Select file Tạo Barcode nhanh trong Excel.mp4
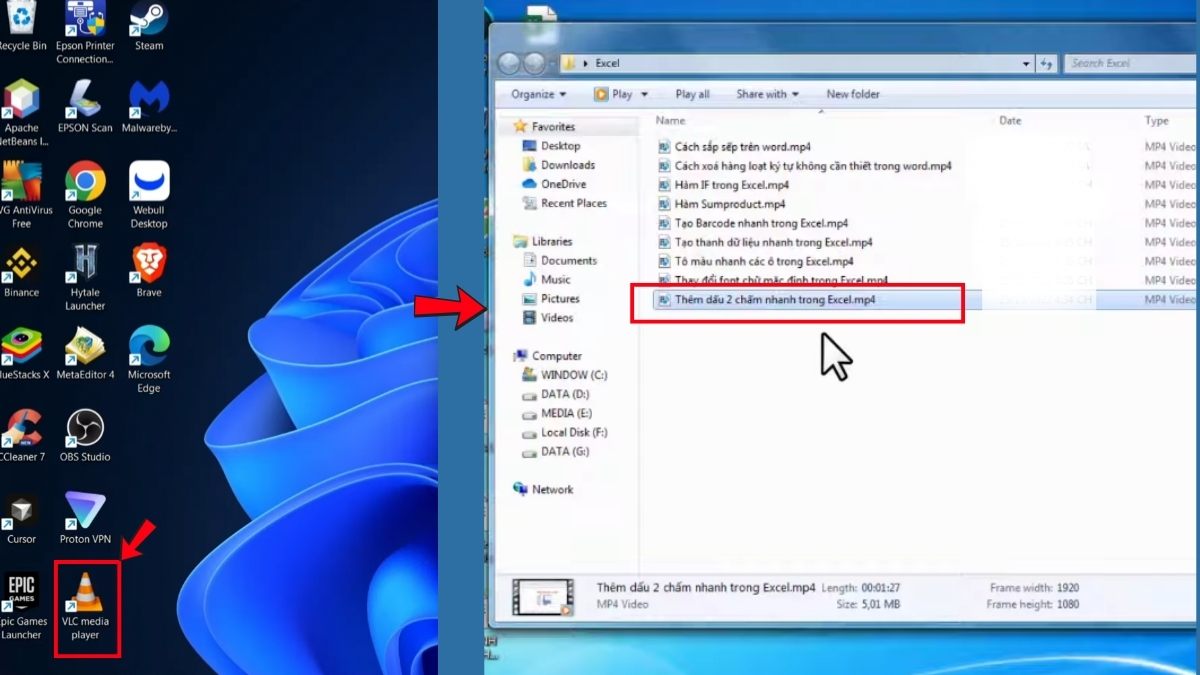Viewport: 1200px width, 675px height. [x=752, y=223]
